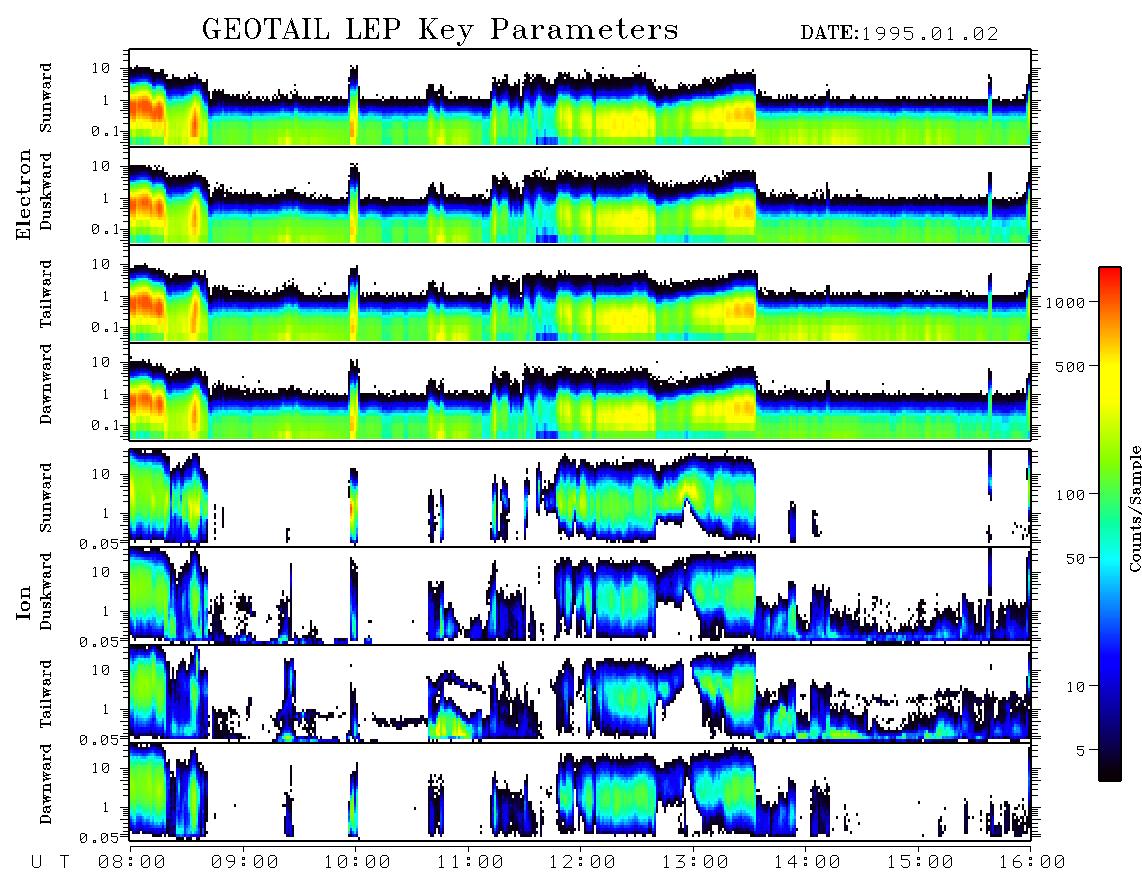Select the Electron "Sunward" axis label
The image size is (1142, 880).
[x=45, y=98]
